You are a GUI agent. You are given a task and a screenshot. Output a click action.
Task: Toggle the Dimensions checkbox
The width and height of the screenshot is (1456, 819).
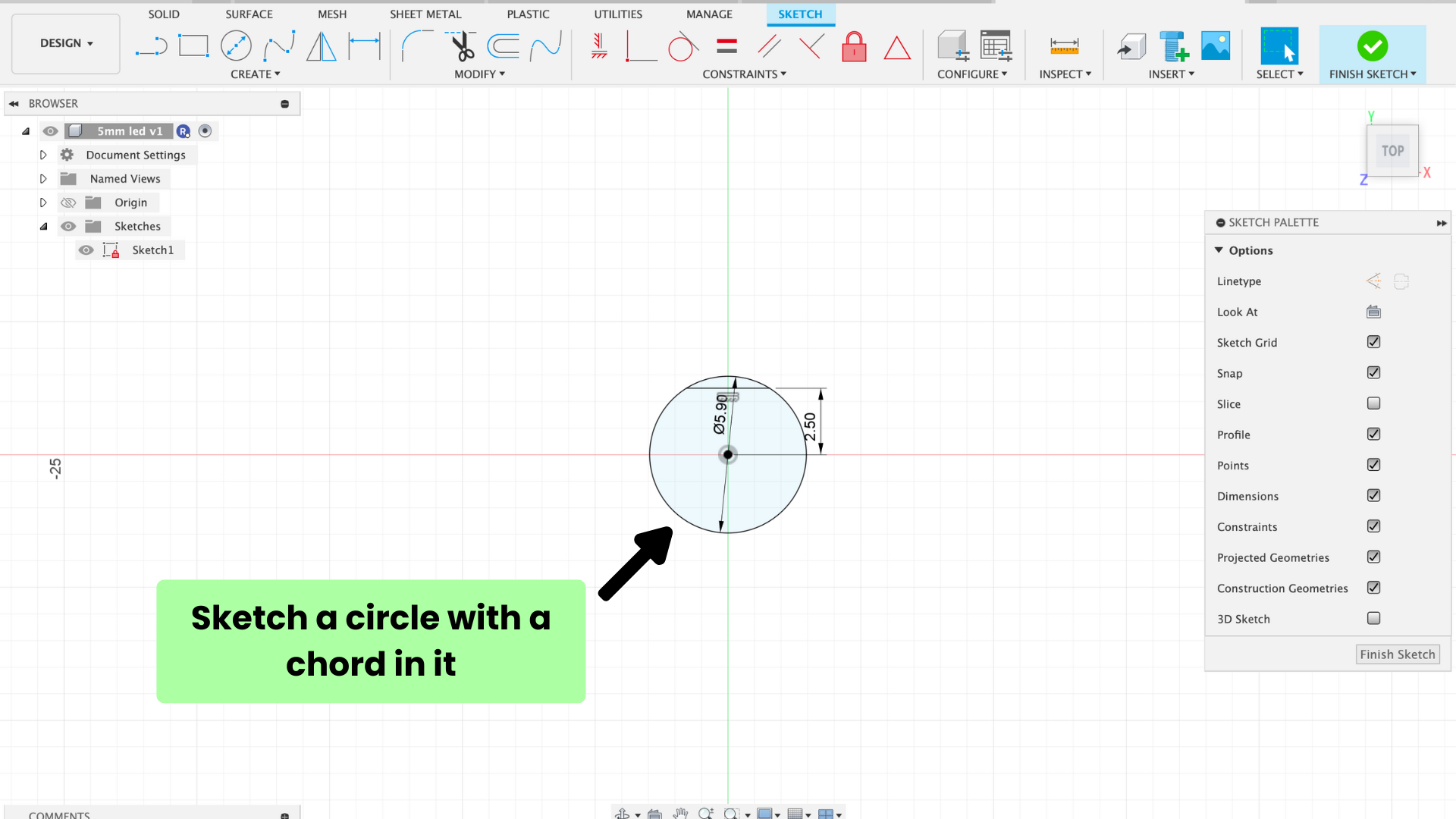(x=1373, y=495)
